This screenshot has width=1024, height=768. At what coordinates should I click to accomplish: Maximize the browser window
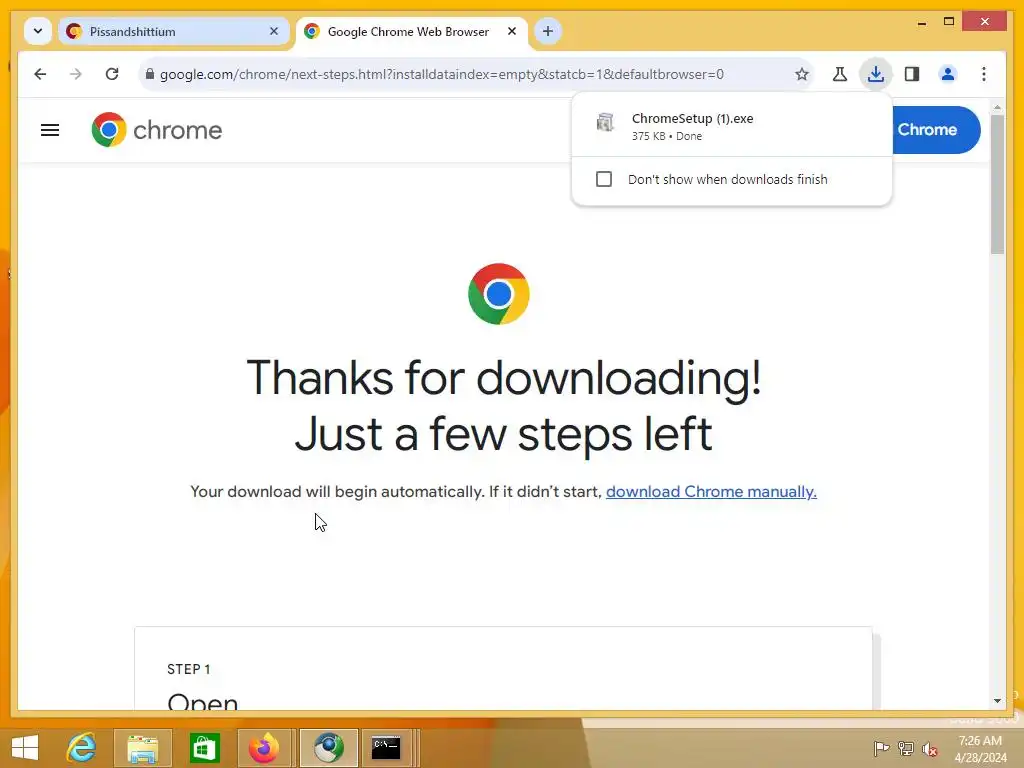(949, 22)
